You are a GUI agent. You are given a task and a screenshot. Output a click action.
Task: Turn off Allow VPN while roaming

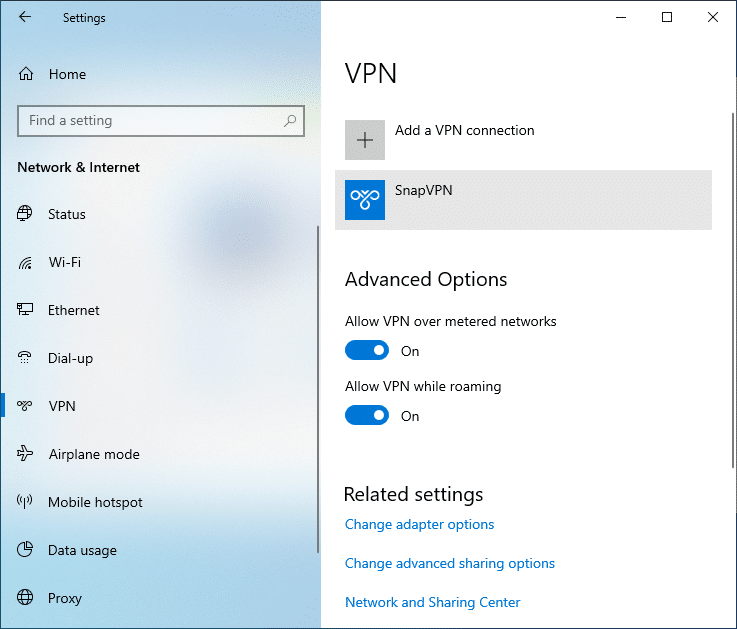(367, 415)
